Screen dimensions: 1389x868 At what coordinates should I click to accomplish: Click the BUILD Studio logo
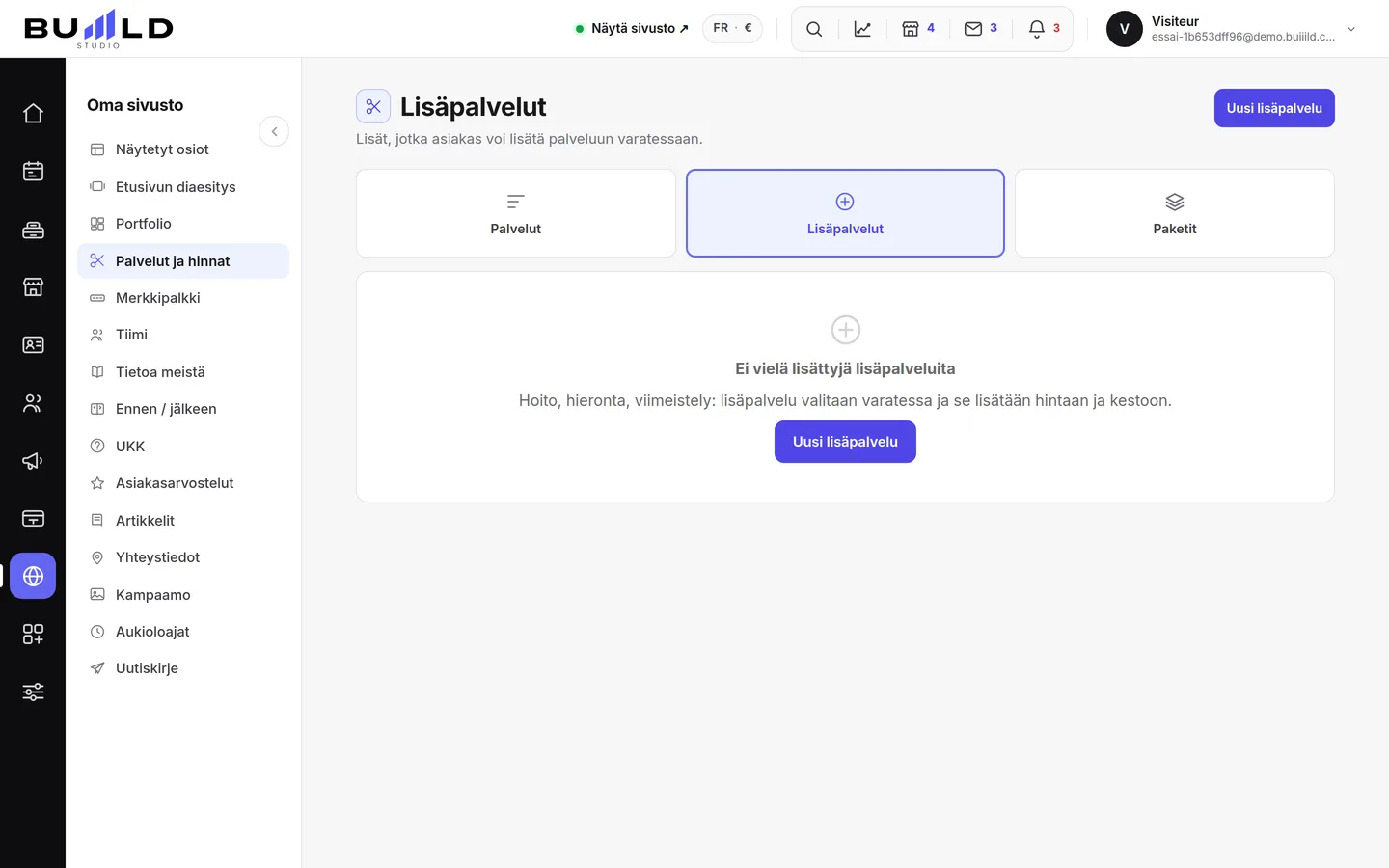tap(98, 29)
